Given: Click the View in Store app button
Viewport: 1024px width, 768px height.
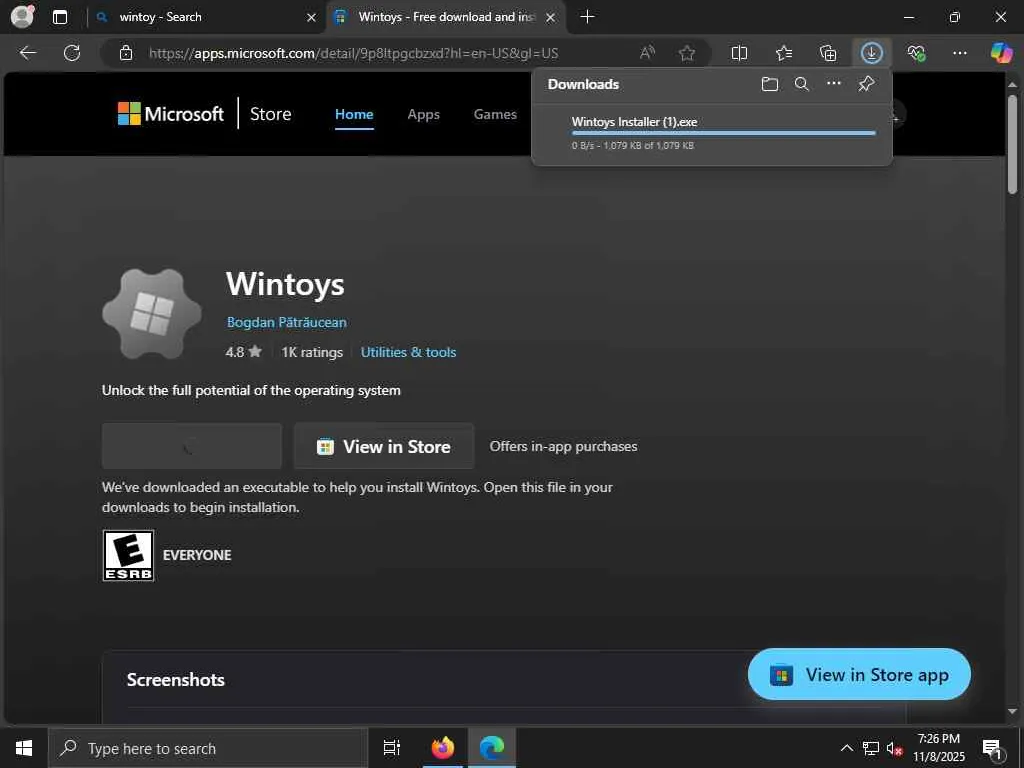Looking at the screenshot, I should coord(859,674).
